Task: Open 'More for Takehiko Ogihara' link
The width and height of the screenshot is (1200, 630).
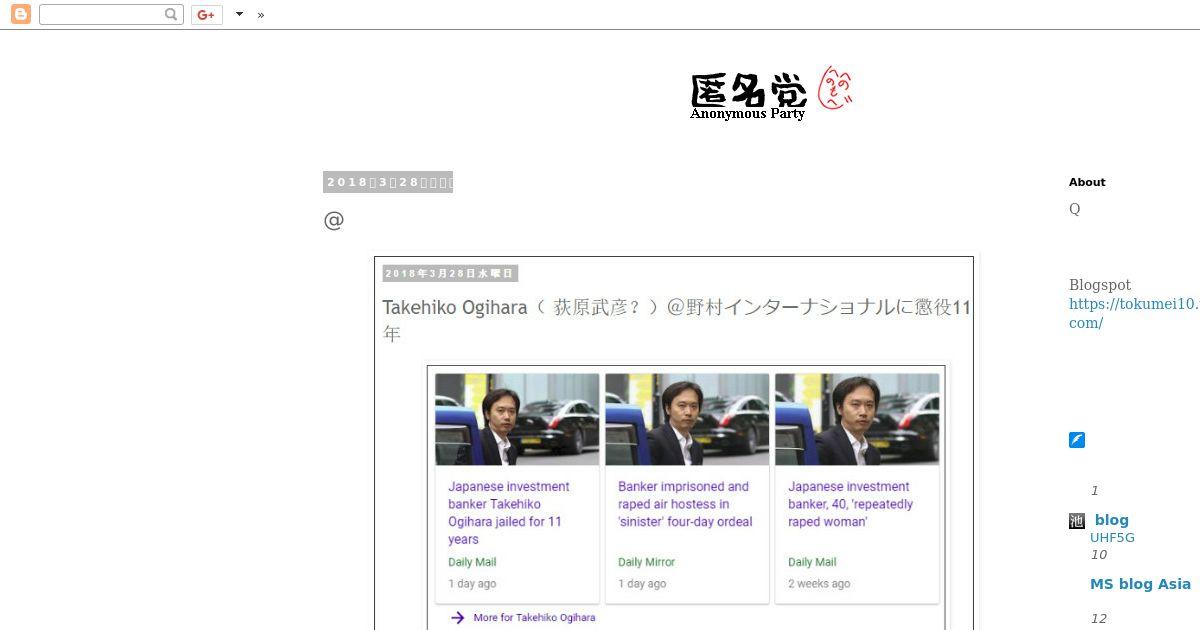Action: click(x=534, y=618)
